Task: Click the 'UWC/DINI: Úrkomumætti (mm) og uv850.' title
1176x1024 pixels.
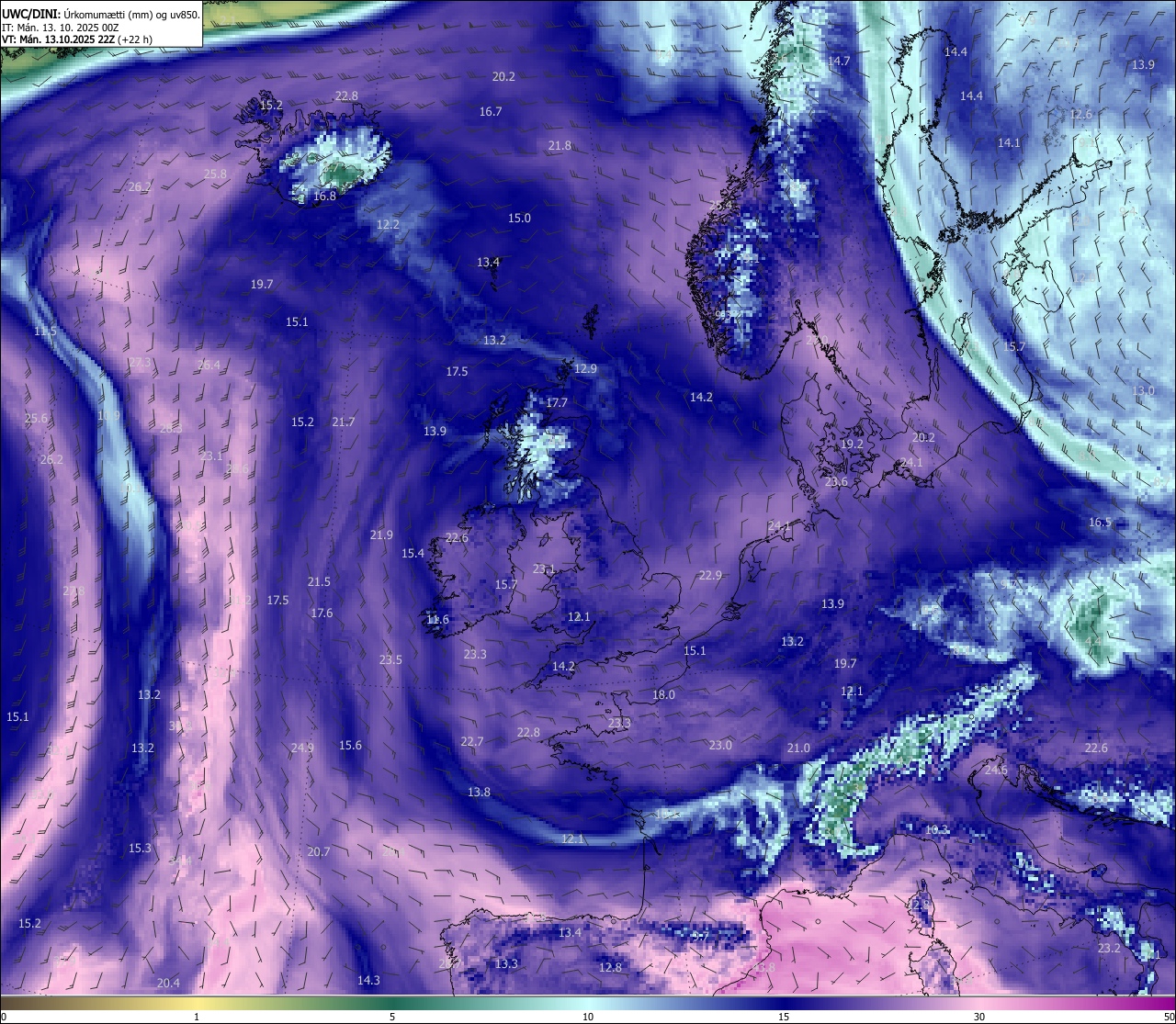Action: (x=100, y=14)
